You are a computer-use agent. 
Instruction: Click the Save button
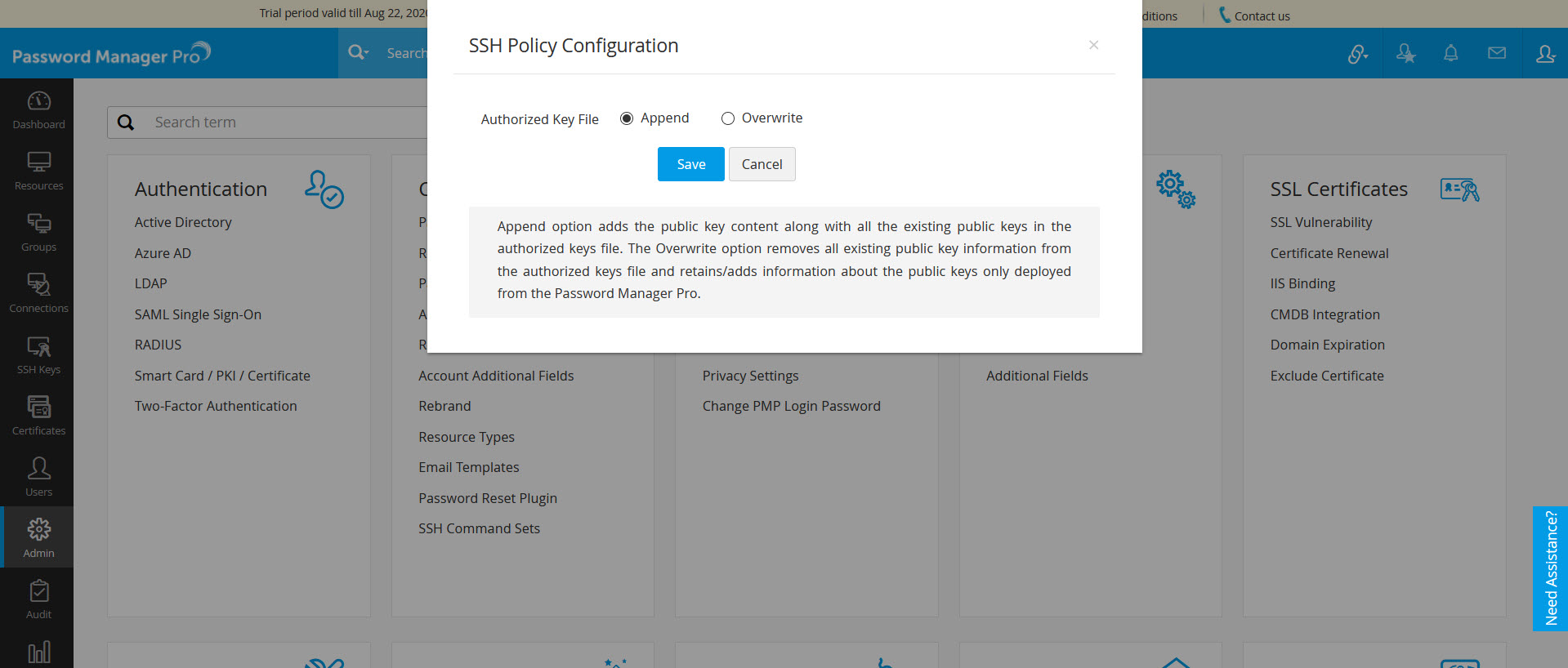[690, 164]
